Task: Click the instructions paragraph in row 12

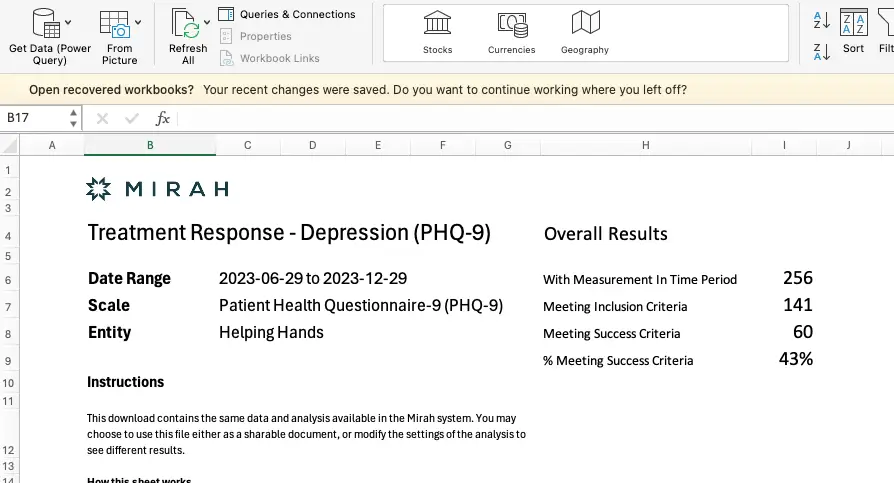Action: [x=306, y=434]
